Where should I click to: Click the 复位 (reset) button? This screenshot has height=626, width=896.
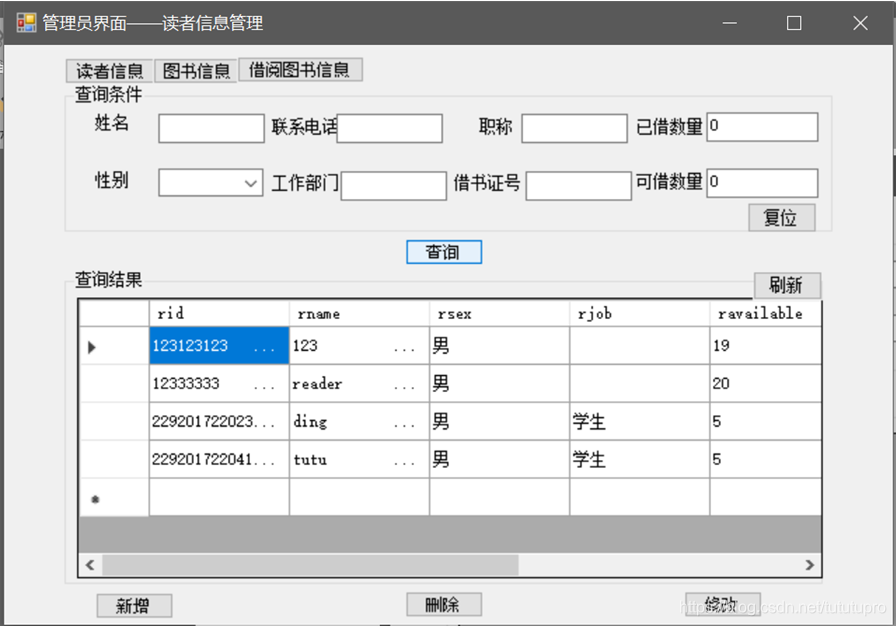click(x=781, y=217)
